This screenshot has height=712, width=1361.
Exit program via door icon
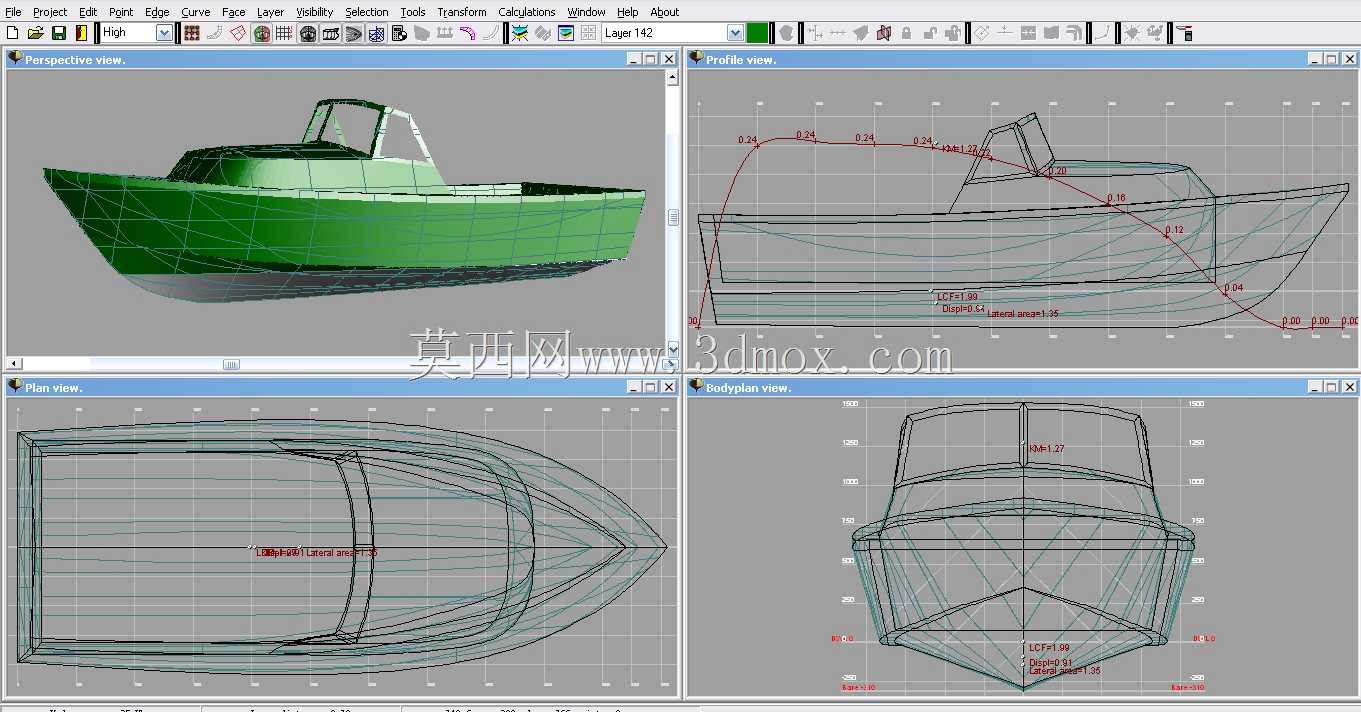(x=81, y=33)
